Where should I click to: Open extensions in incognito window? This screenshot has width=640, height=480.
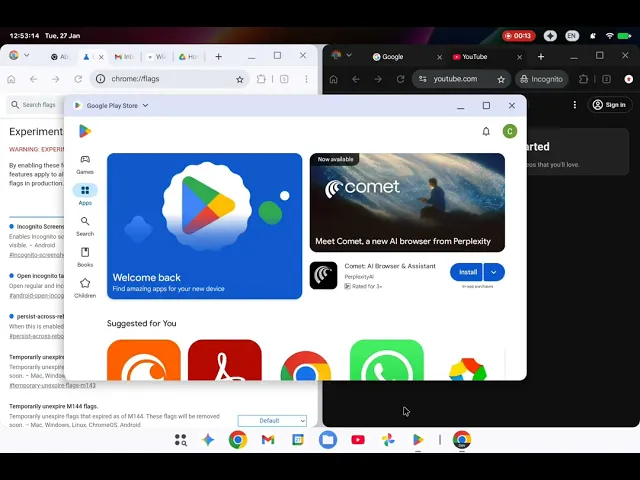click(x=583, y=79)
